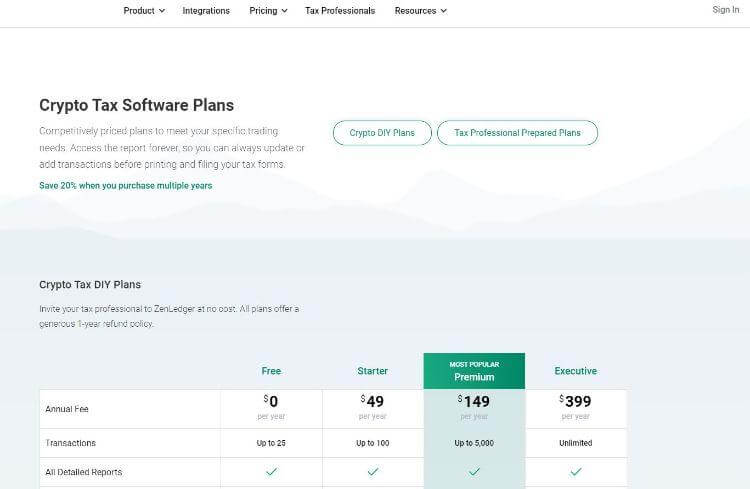Click the Starter plan header
750x489 pixels.
tap(373, 371)
